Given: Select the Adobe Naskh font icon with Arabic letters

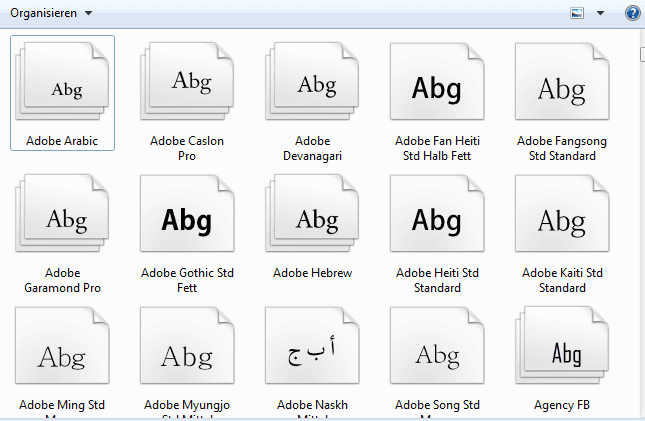Looking at the screenshot, I should (x=312, y=346).
